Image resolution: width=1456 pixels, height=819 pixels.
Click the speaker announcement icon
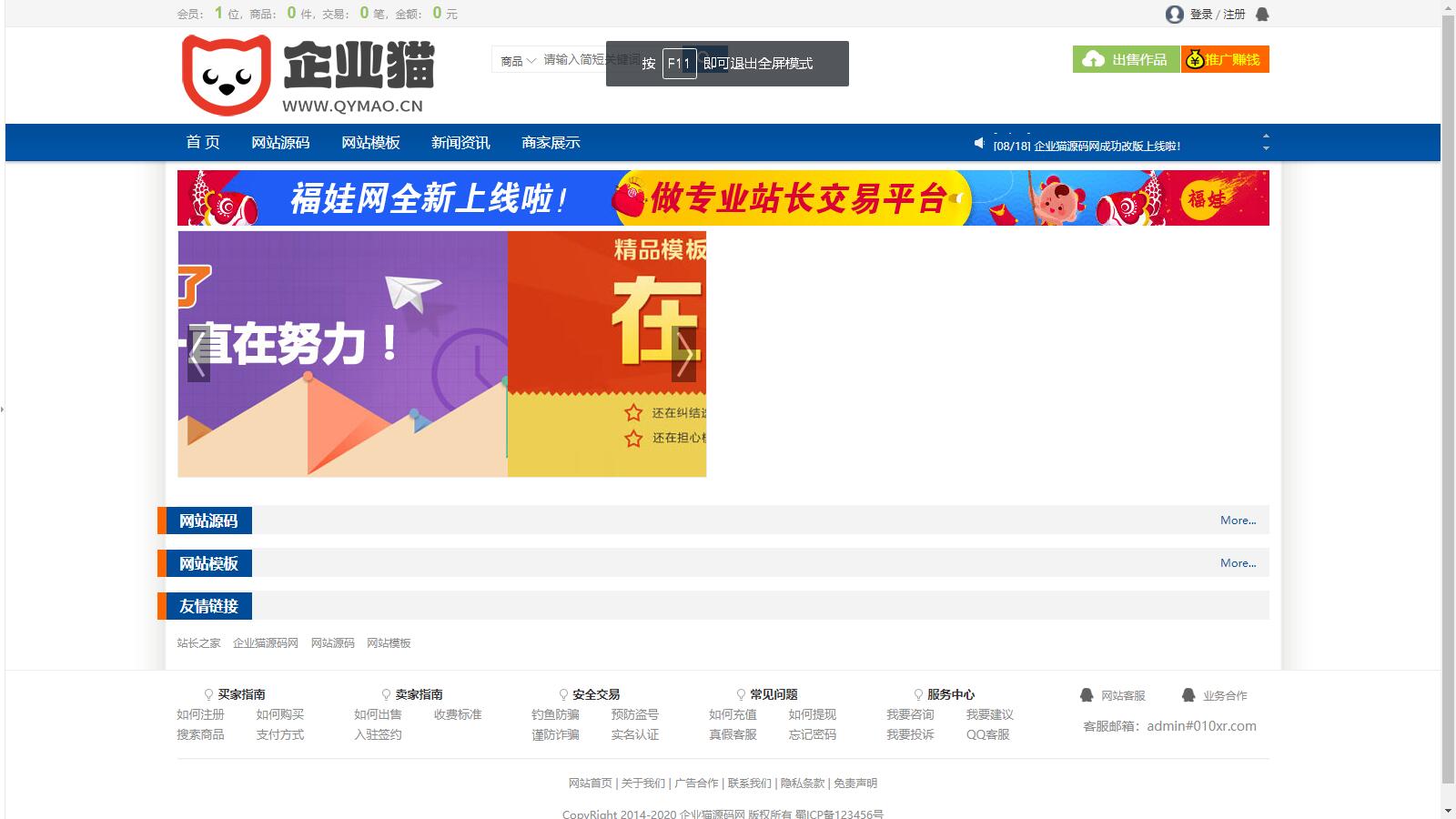point(979,143)
